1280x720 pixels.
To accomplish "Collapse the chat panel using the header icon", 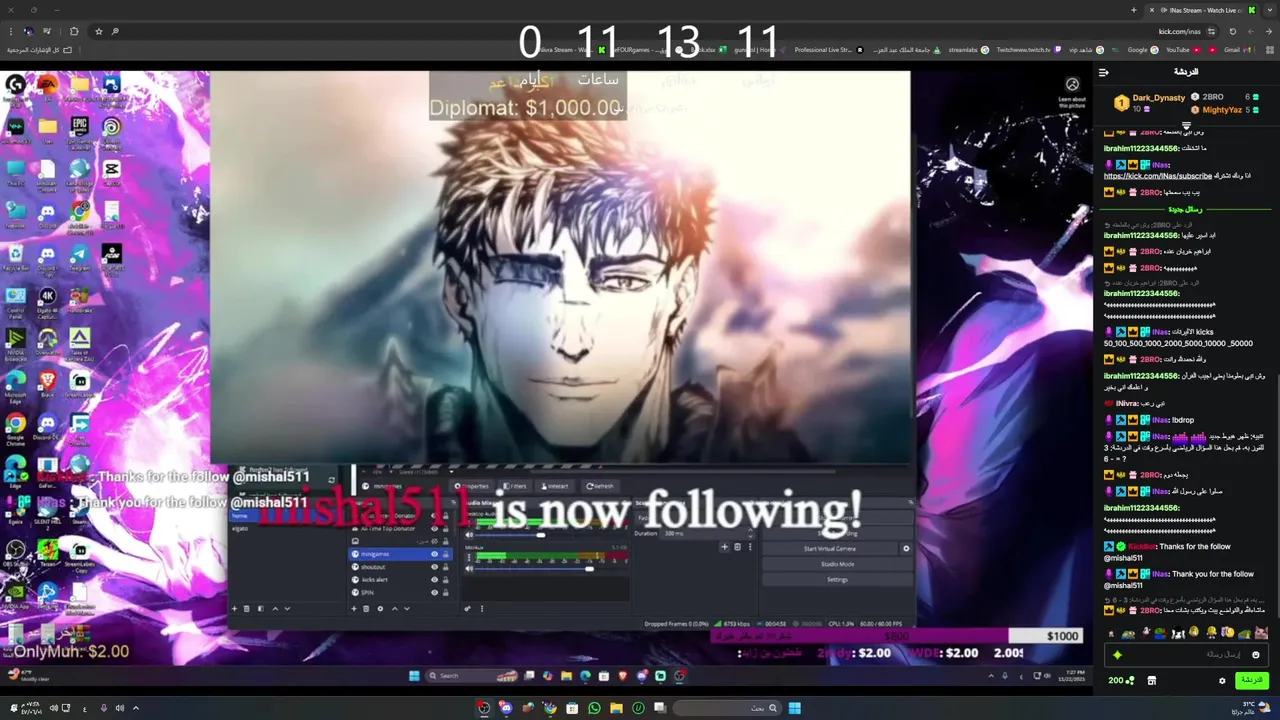I will tap(1104, 72).
